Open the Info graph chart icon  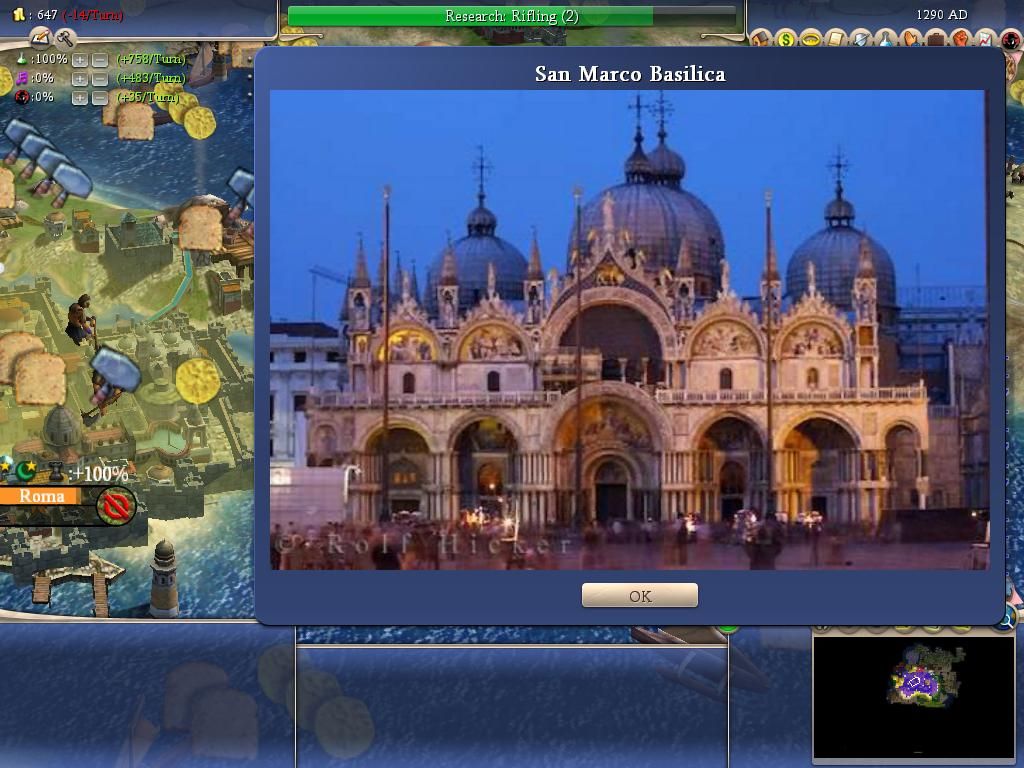pyautogui.click(x=985, y=38)
